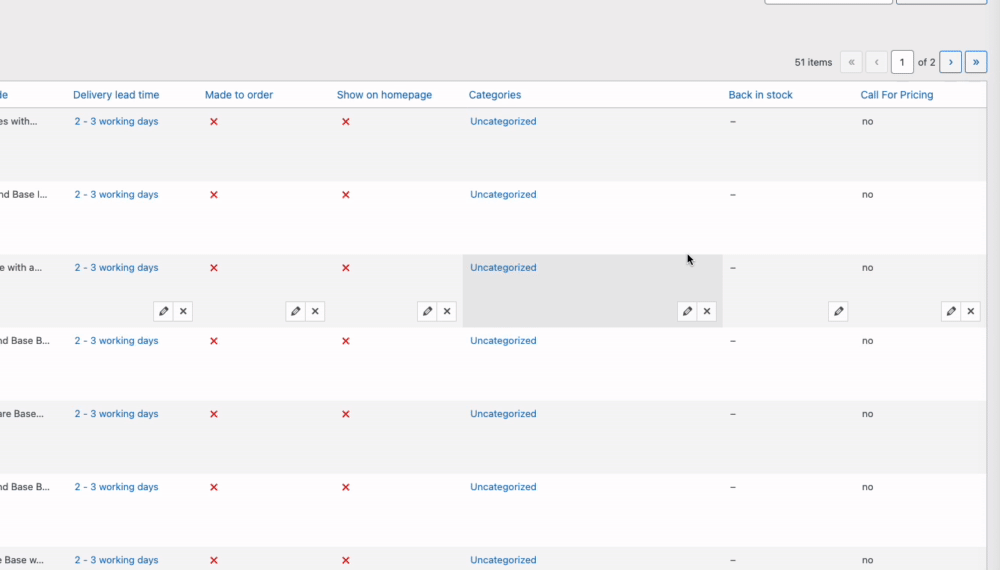1000x570 pixels.
Task: Open Uncategorized link in 'nd Base I...' row
Action: [503, 194]
